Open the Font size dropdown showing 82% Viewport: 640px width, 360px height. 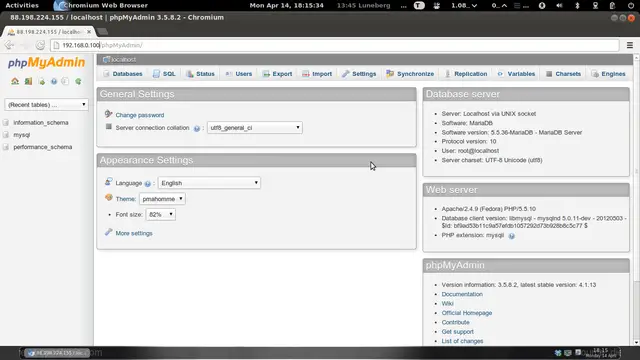pyautogui.click(x=161, y=214)
